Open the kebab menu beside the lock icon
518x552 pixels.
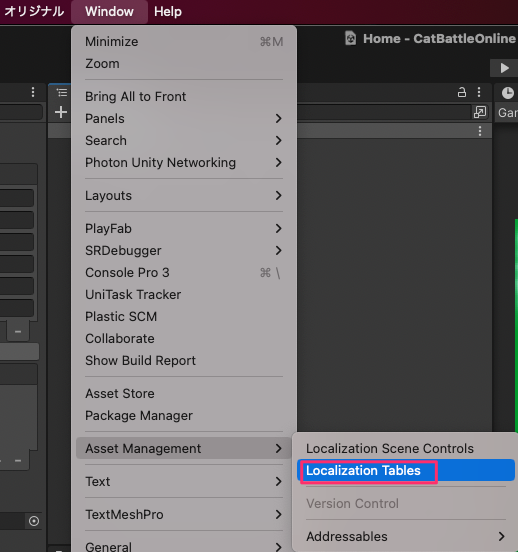[x=479, y=92]
